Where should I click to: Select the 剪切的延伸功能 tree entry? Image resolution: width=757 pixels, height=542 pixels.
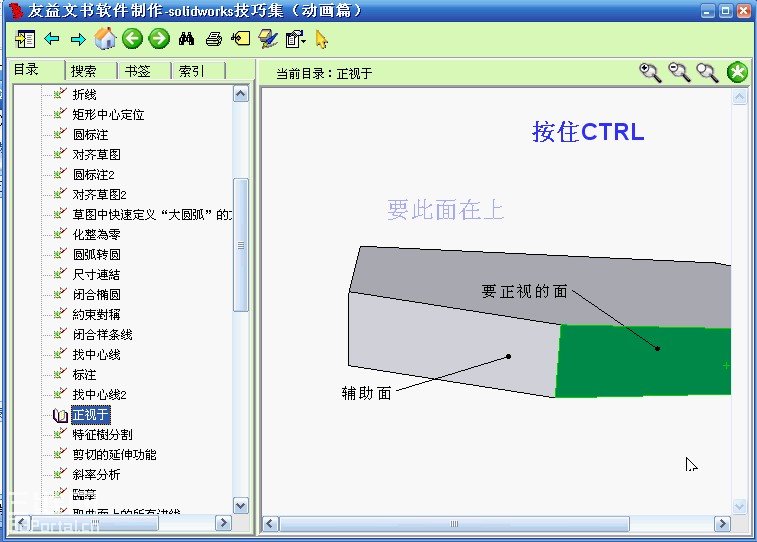pyautogui.click(x=114, y=455)
